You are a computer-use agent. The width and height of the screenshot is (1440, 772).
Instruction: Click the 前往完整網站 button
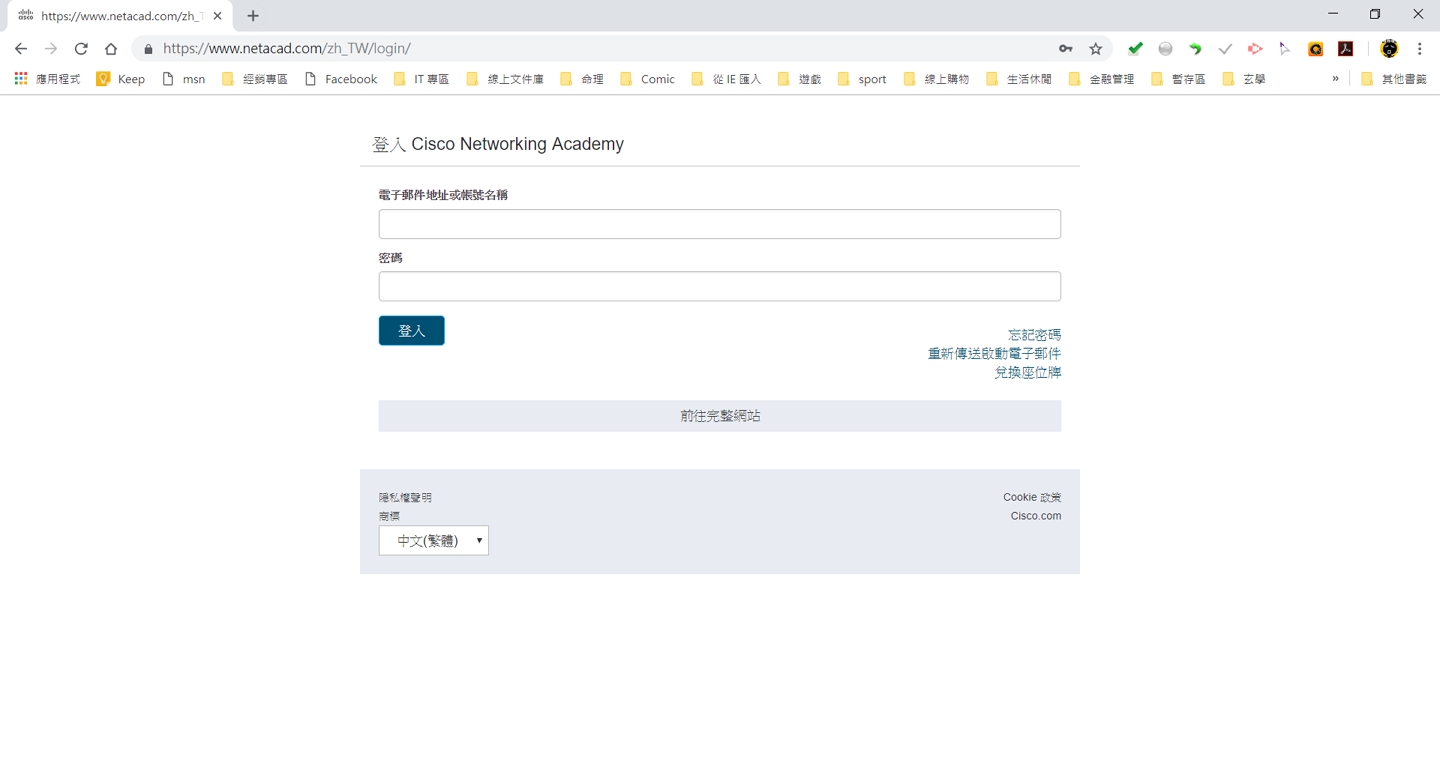pos(720,416)
